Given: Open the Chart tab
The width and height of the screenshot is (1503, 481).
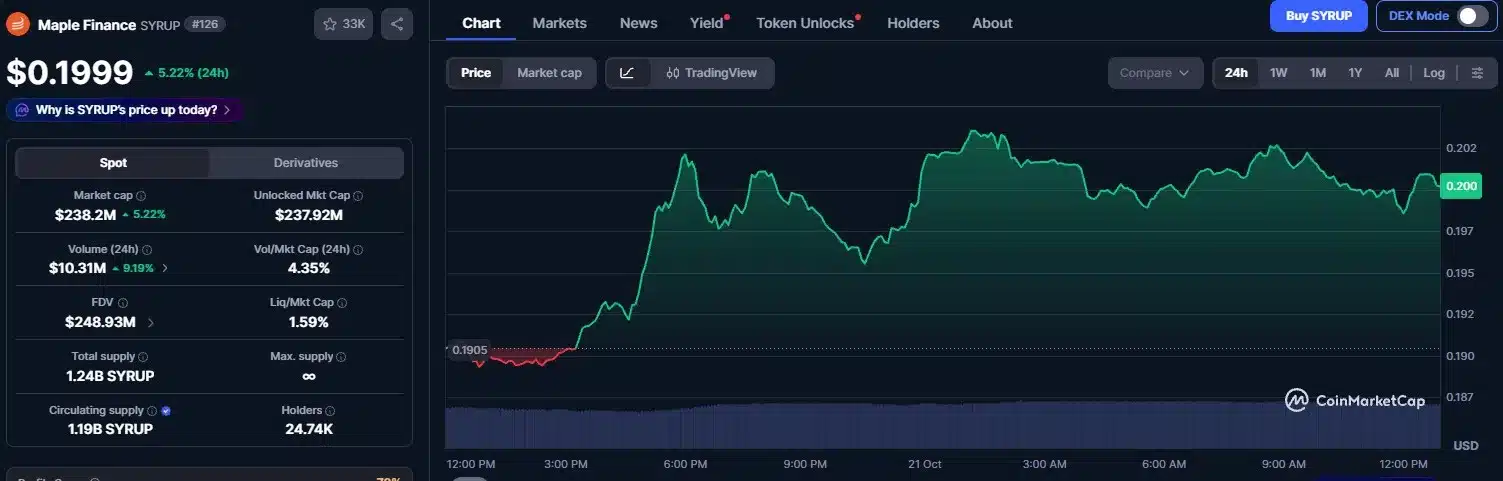Looking at the screenshot, I should [481, 22].
